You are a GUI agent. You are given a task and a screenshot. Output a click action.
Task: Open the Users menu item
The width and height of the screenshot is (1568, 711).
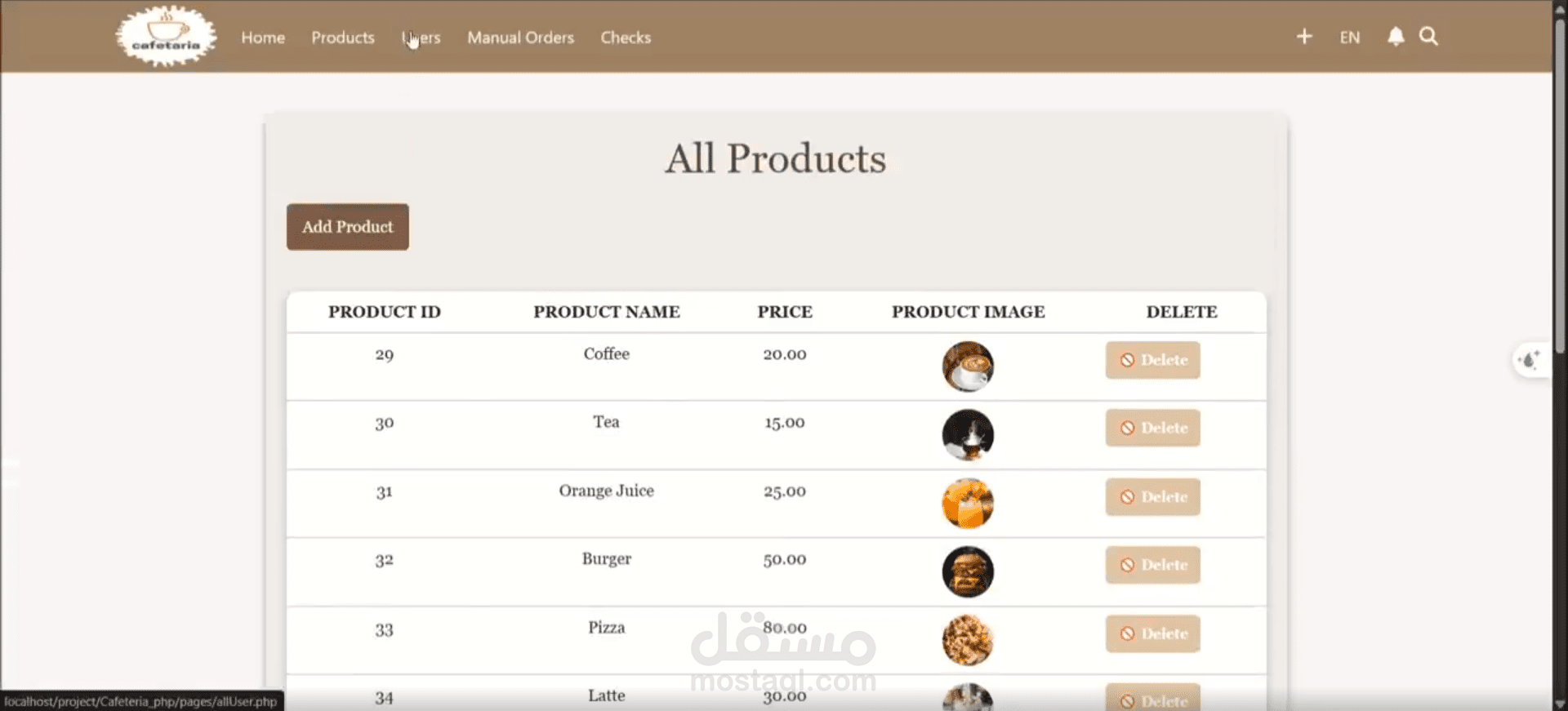click(421, 38)
